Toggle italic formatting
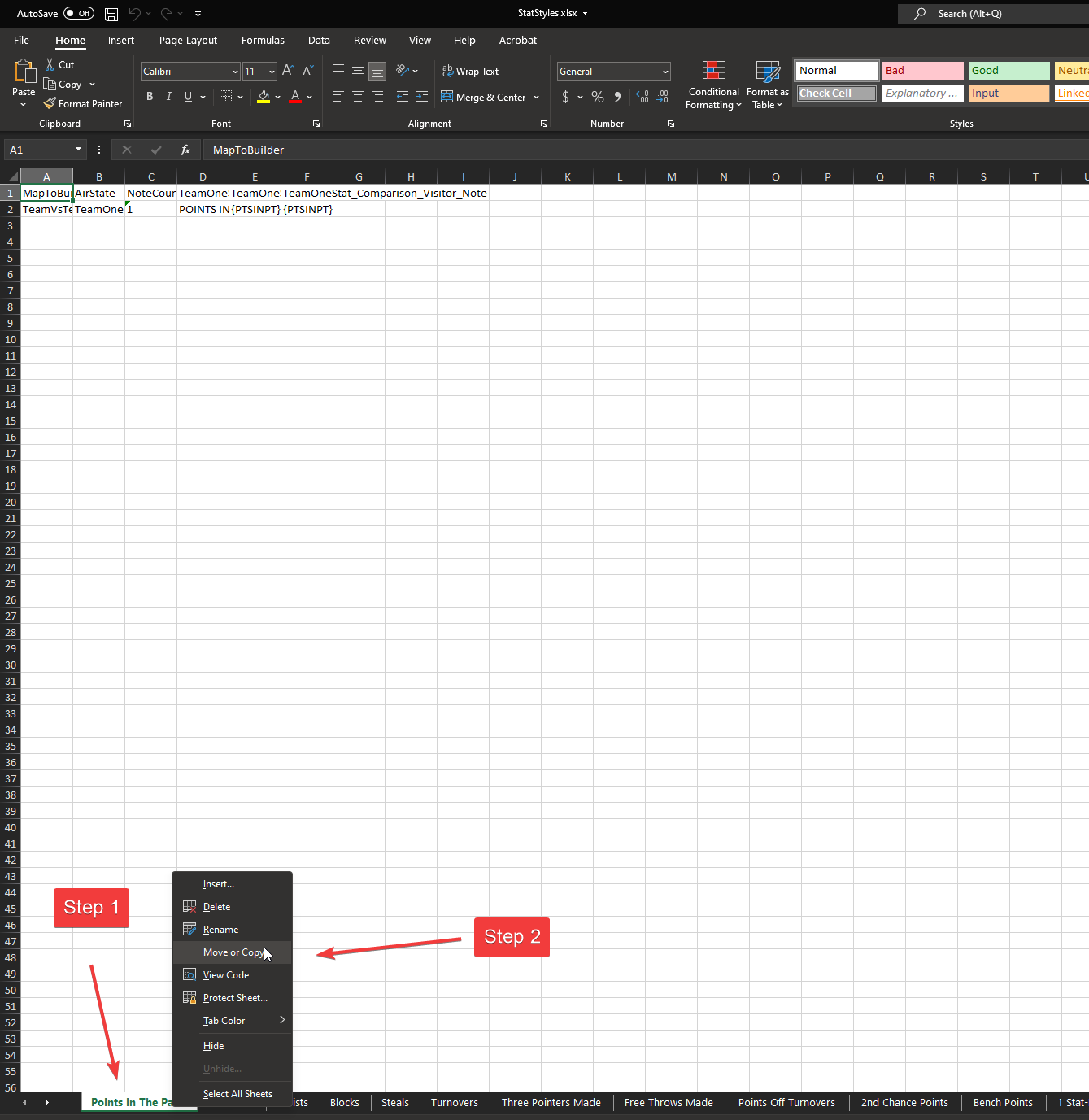This screenshot has width=1089, height=1120. (x=169, y=97)
